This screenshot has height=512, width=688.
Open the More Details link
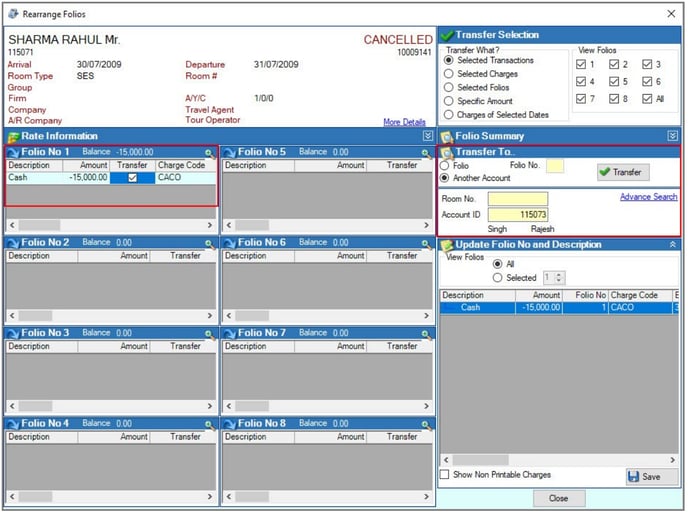point(404,122)
